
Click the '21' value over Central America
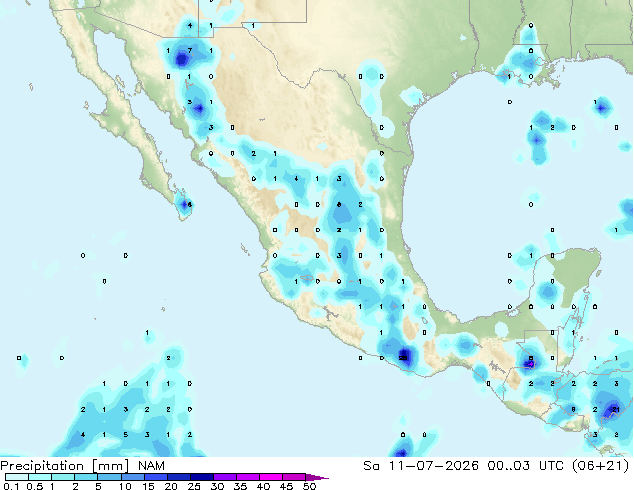pos(615,410)
